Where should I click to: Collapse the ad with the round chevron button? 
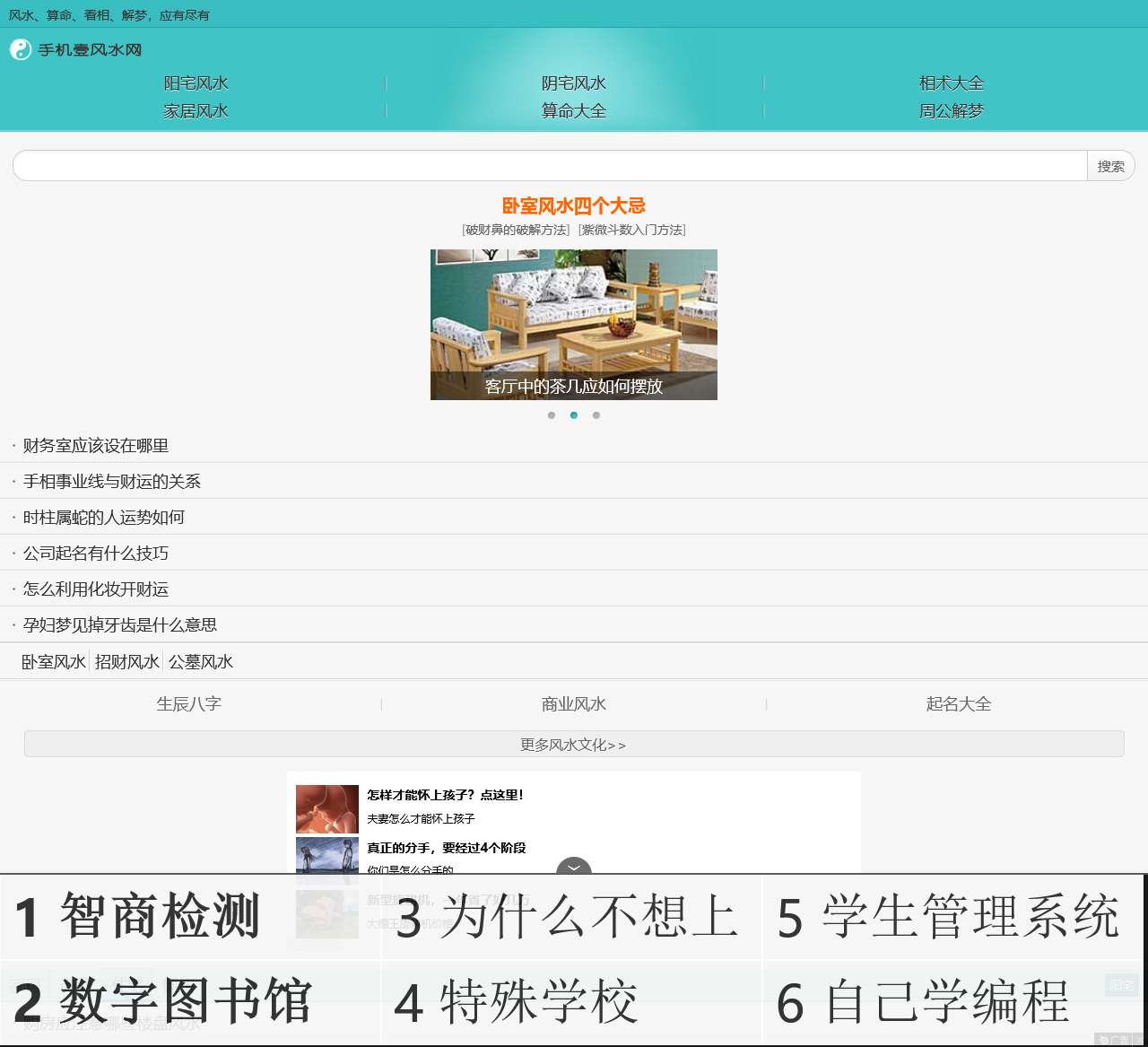pos(574,868)
